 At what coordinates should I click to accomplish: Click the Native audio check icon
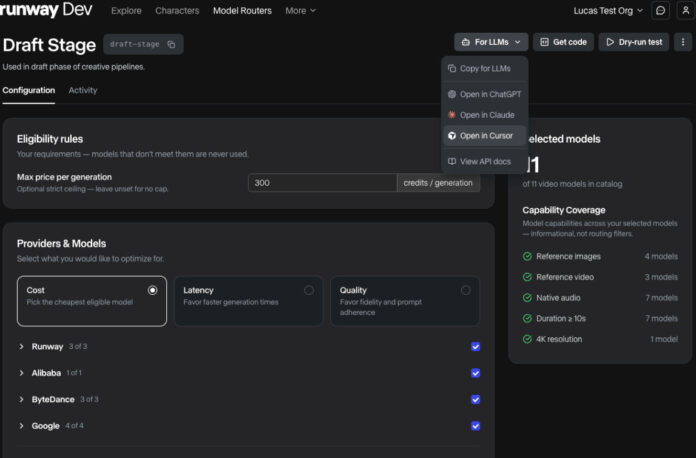click(x=527, y=298)
